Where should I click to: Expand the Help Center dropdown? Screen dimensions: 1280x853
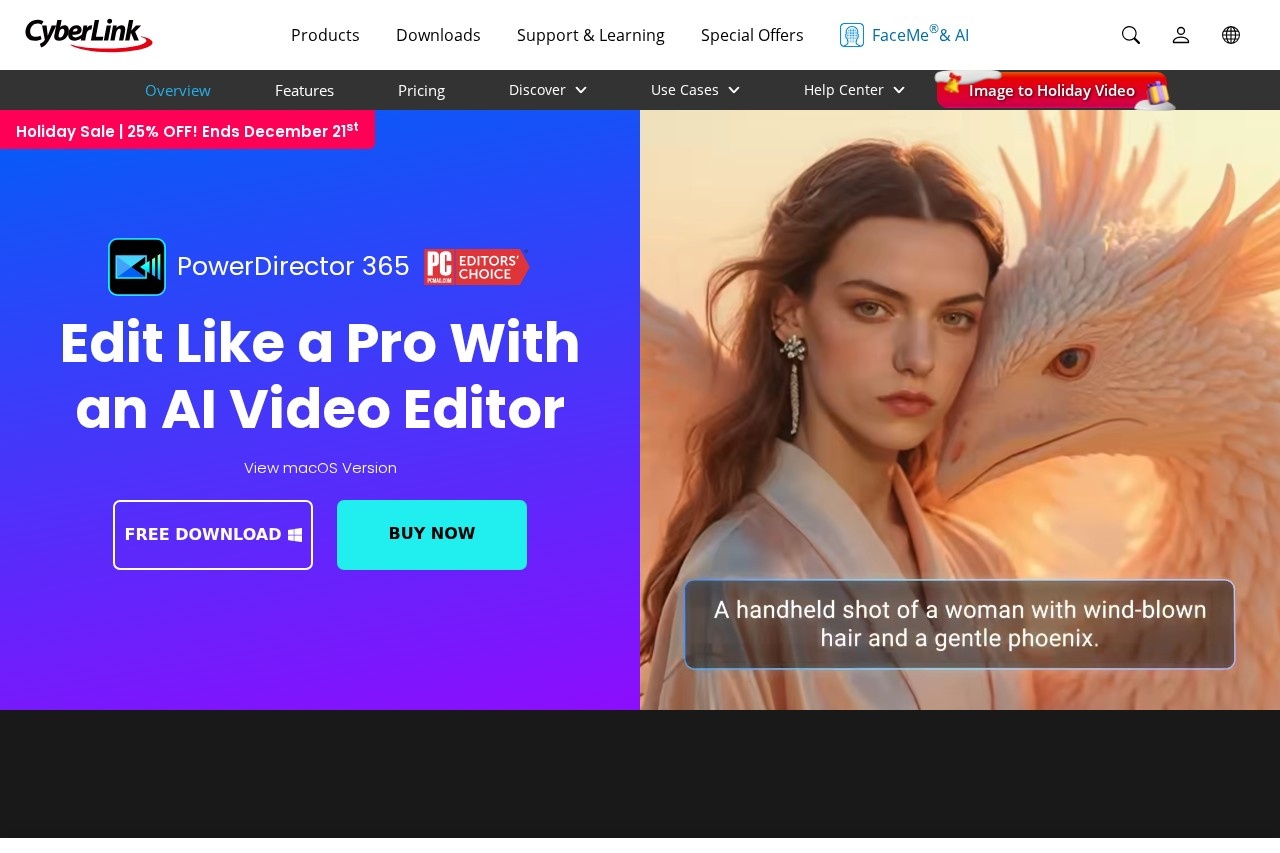click(x=855, y=90)
